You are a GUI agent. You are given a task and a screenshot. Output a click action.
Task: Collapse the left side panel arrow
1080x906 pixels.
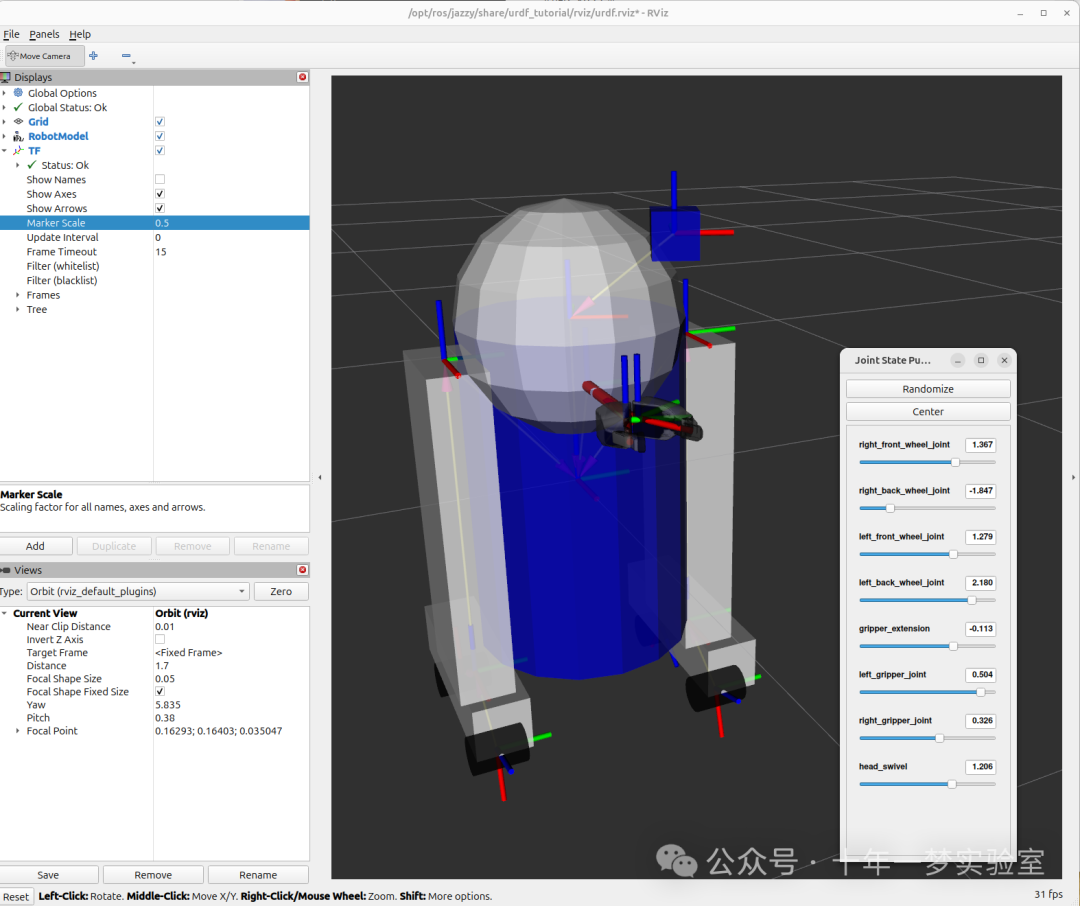click(320, 477)
